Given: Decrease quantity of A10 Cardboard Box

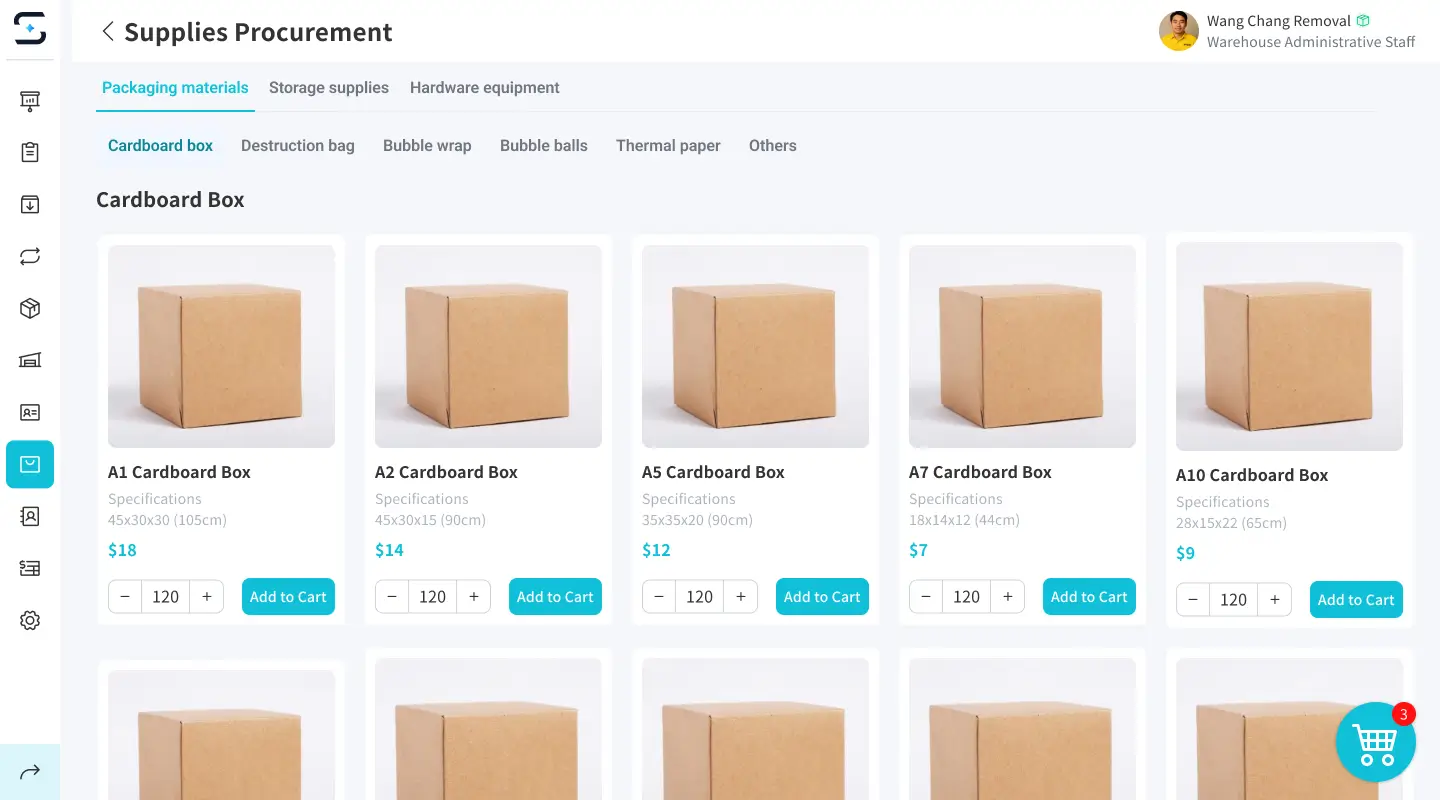Looking at the screenshot, I should 1193,600.
